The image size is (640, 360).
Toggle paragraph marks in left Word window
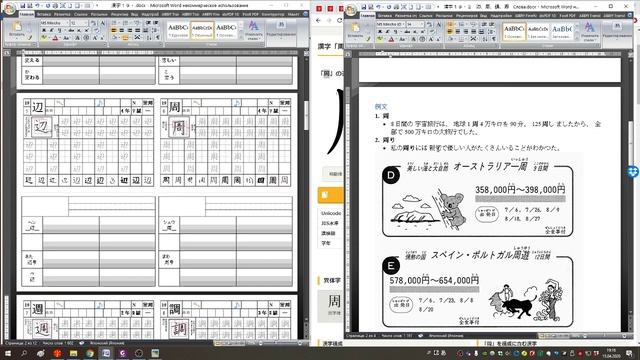158,38
